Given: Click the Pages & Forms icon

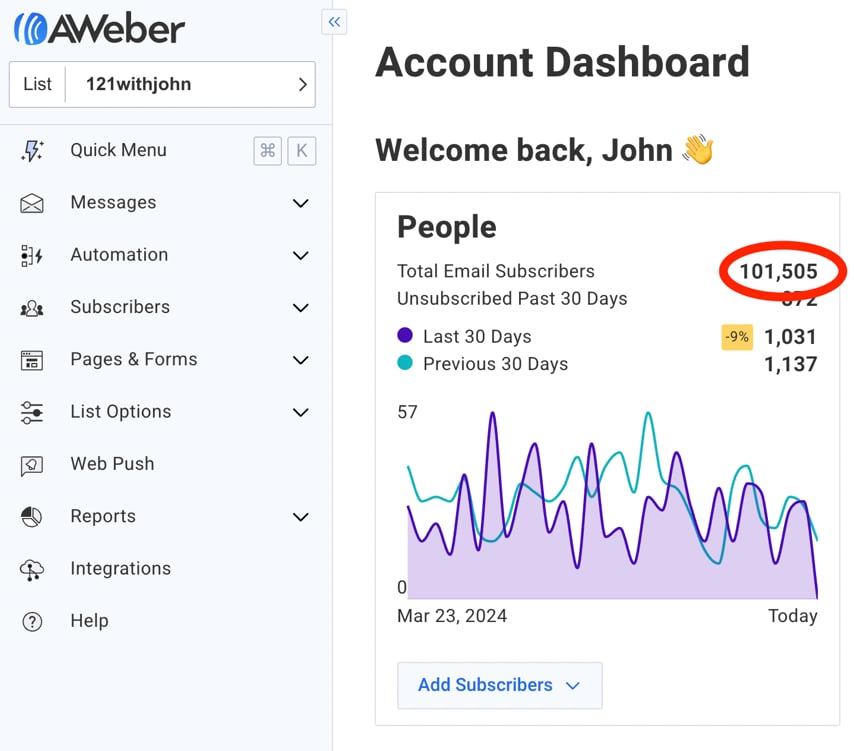Looking at the screenshot, I should point(32,360).
